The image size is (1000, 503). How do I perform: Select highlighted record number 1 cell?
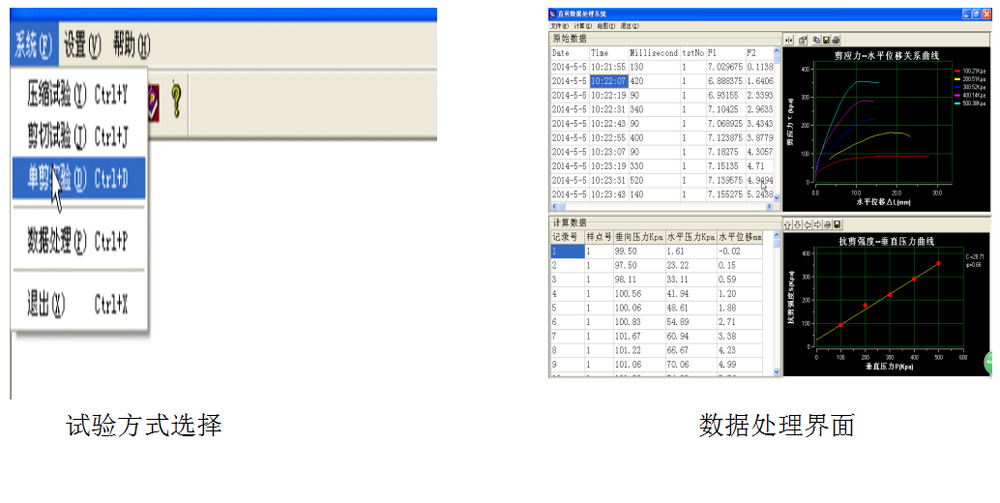tap(567, 251)
